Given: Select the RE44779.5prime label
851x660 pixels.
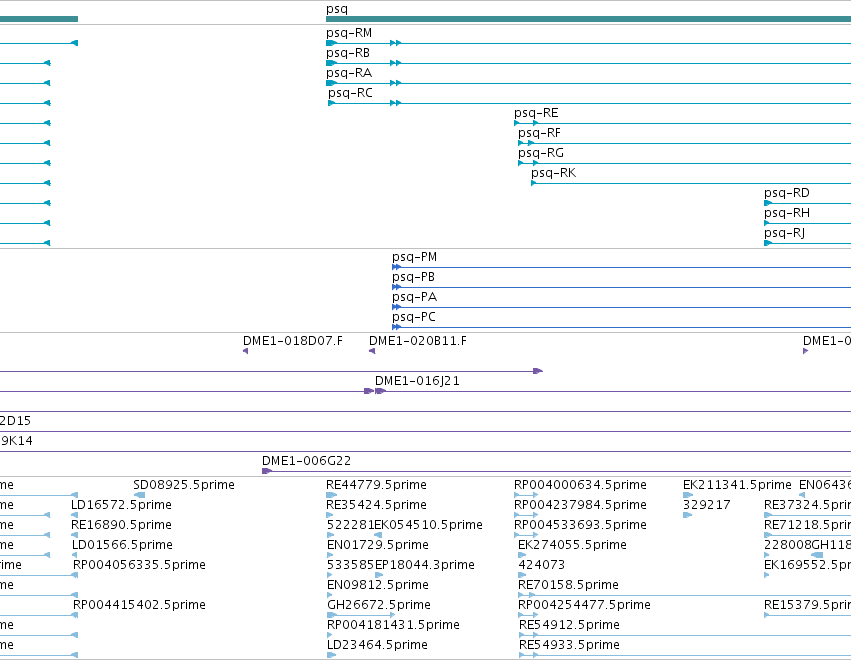Looking at the screenshot, I should point(377,485).
